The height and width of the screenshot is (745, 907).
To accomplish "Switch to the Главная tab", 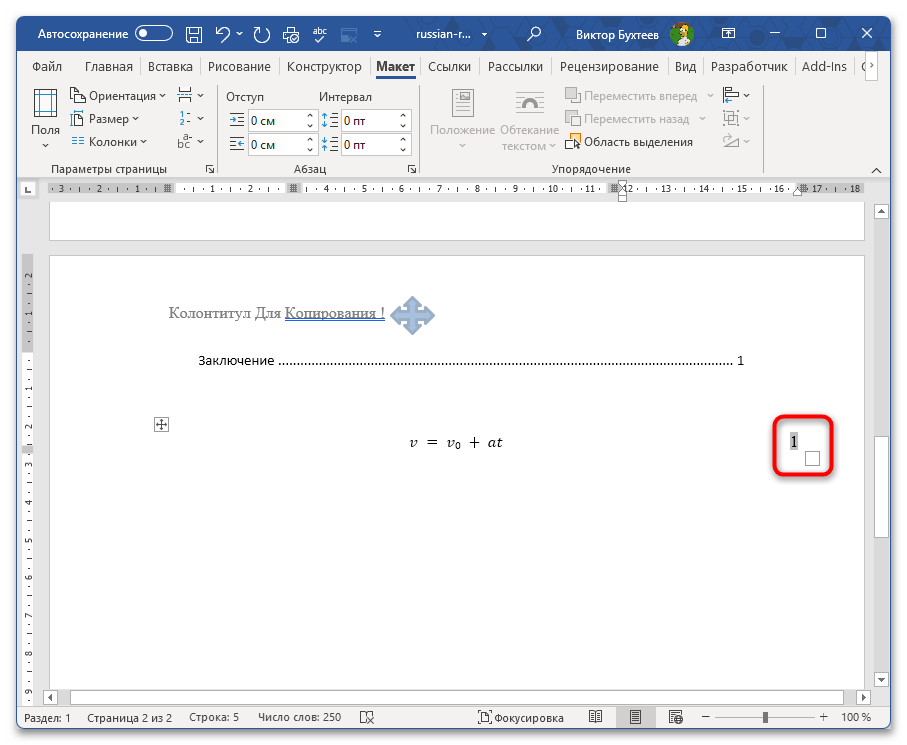I will pos(109,67).
